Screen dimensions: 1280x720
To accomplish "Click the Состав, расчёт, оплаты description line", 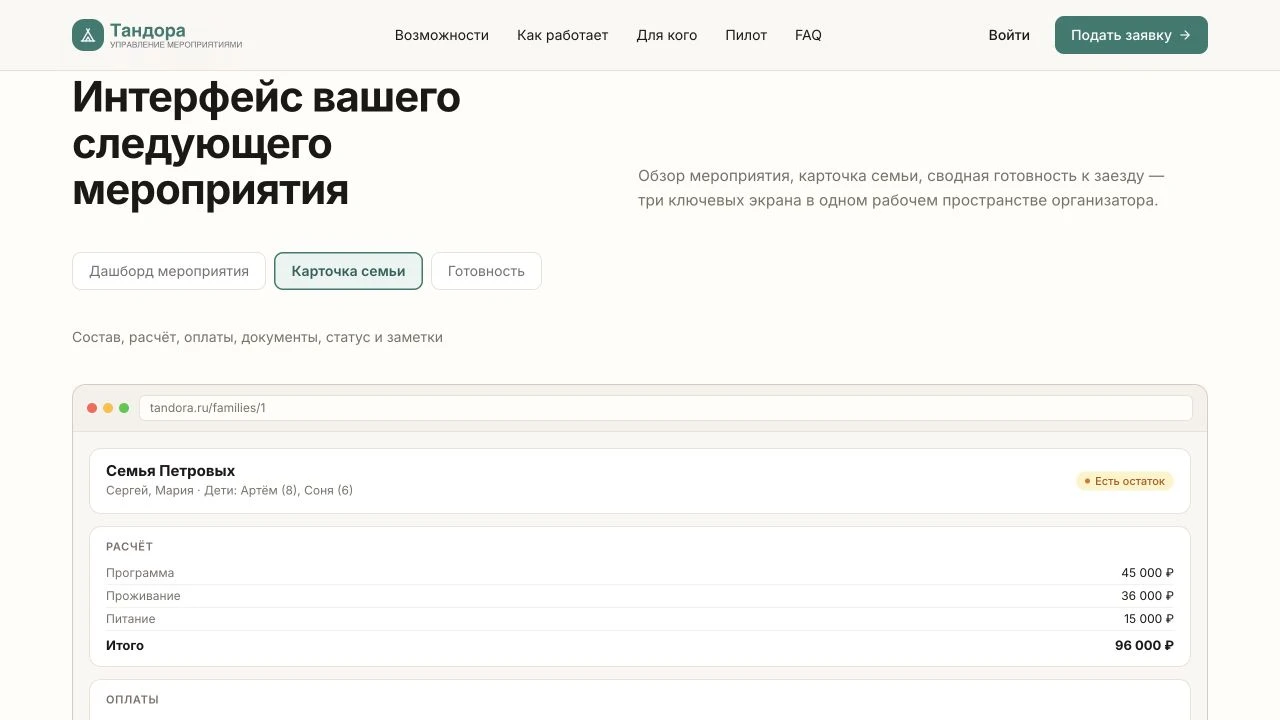I will pyautogui.click(x=257, y=338).
